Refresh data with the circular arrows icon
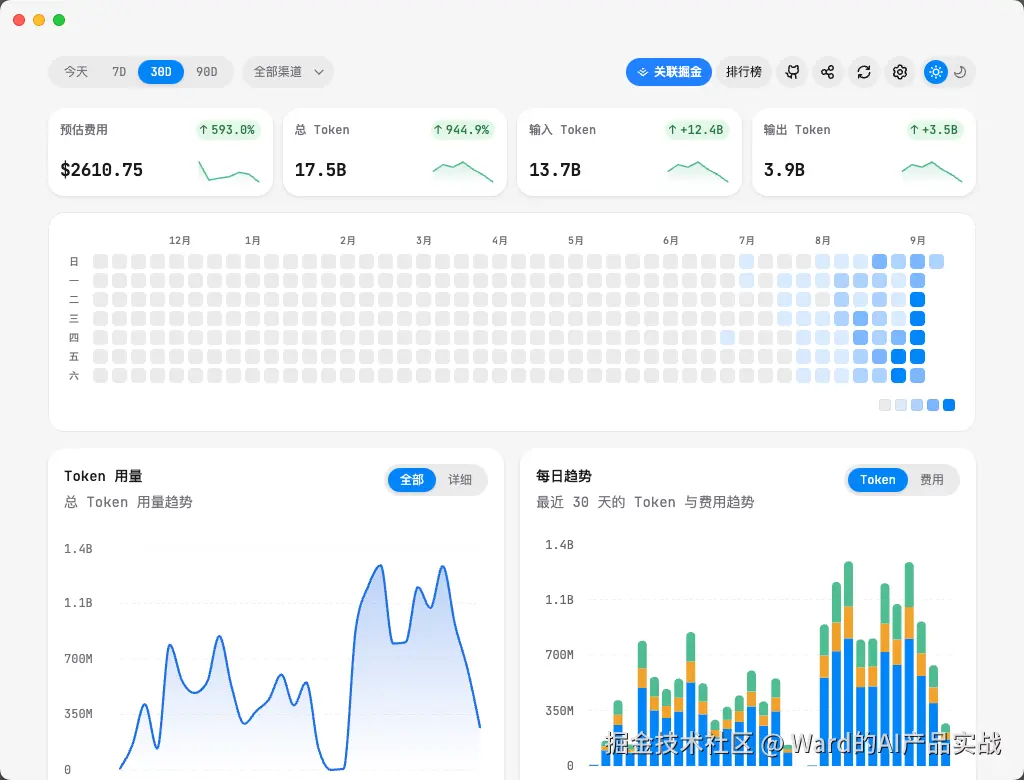This screenshot has height=780, width=1024. [x=863, y=72]
